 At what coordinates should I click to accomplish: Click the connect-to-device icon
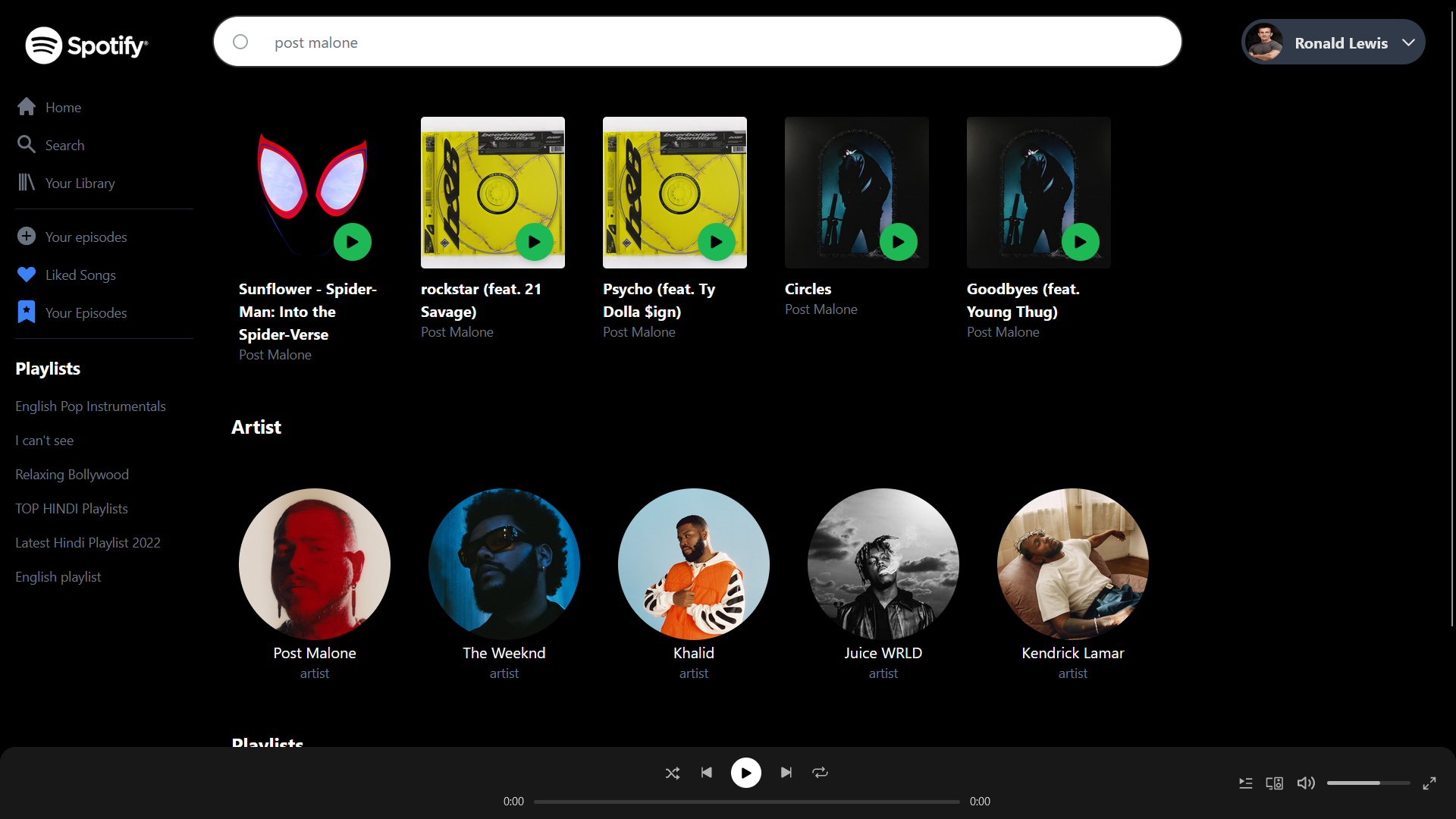[1275, 783]
